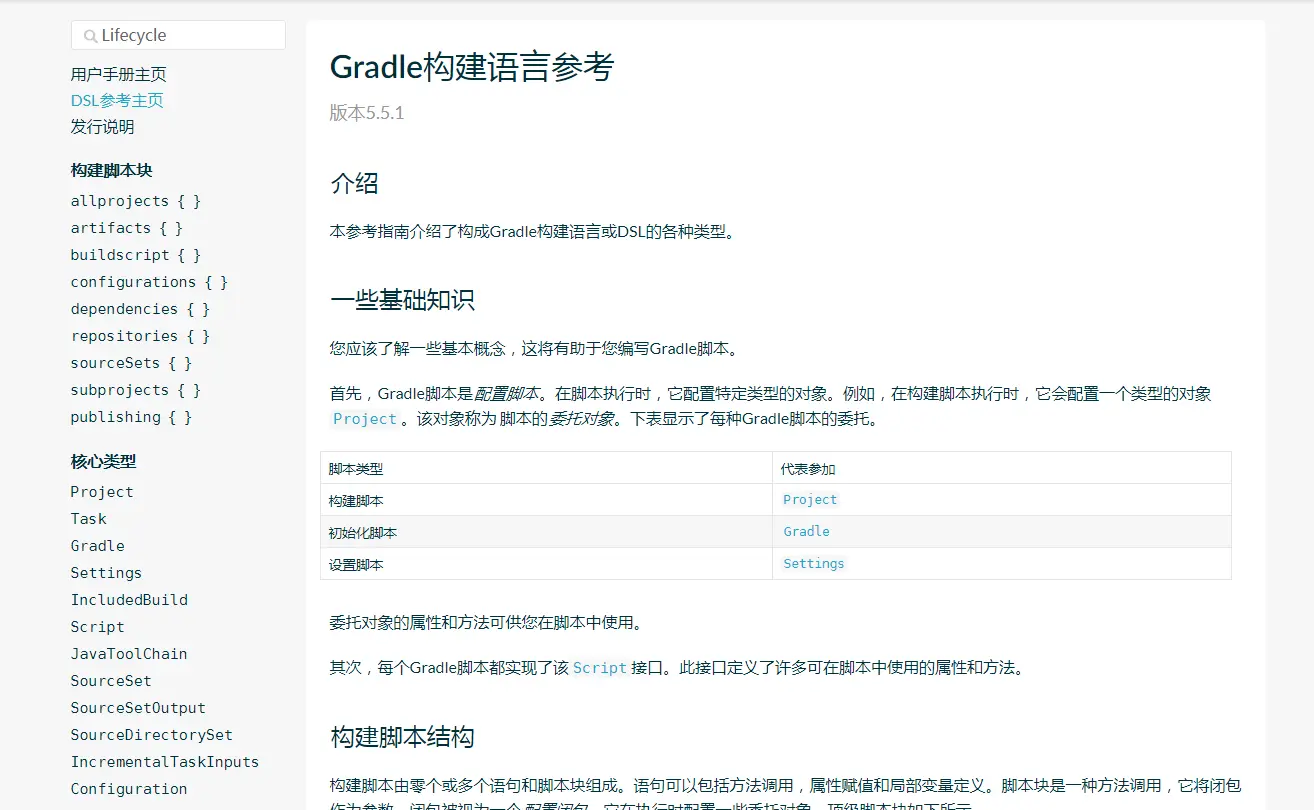The height and width of the screenshot is (810, 1314).
Task: Click the magnifier icon in the search box
Action: (x=90, y=36)
